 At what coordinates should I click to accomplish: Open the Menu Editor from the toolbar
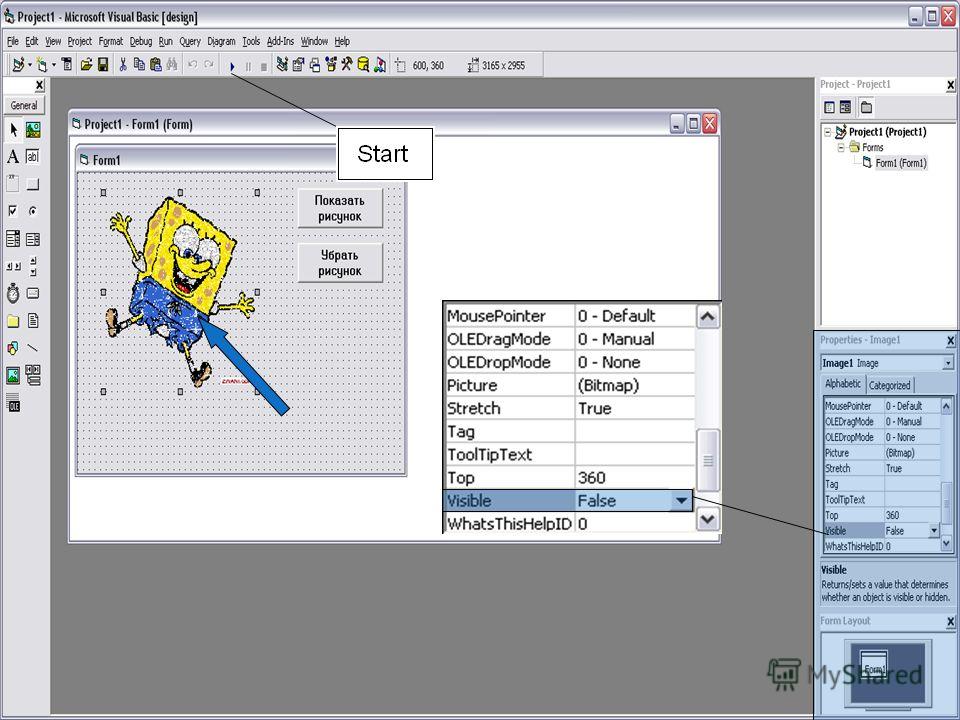pyautogui.click(x=67, y=64)
